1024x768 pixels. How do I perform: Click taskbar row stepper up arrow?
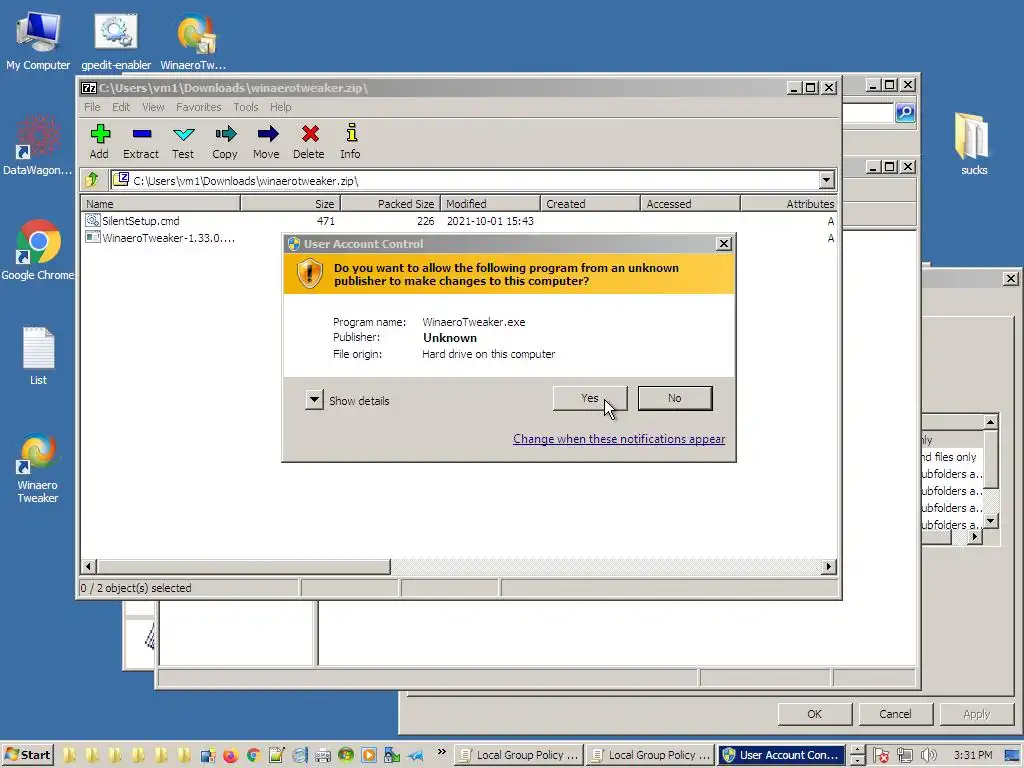857,750
